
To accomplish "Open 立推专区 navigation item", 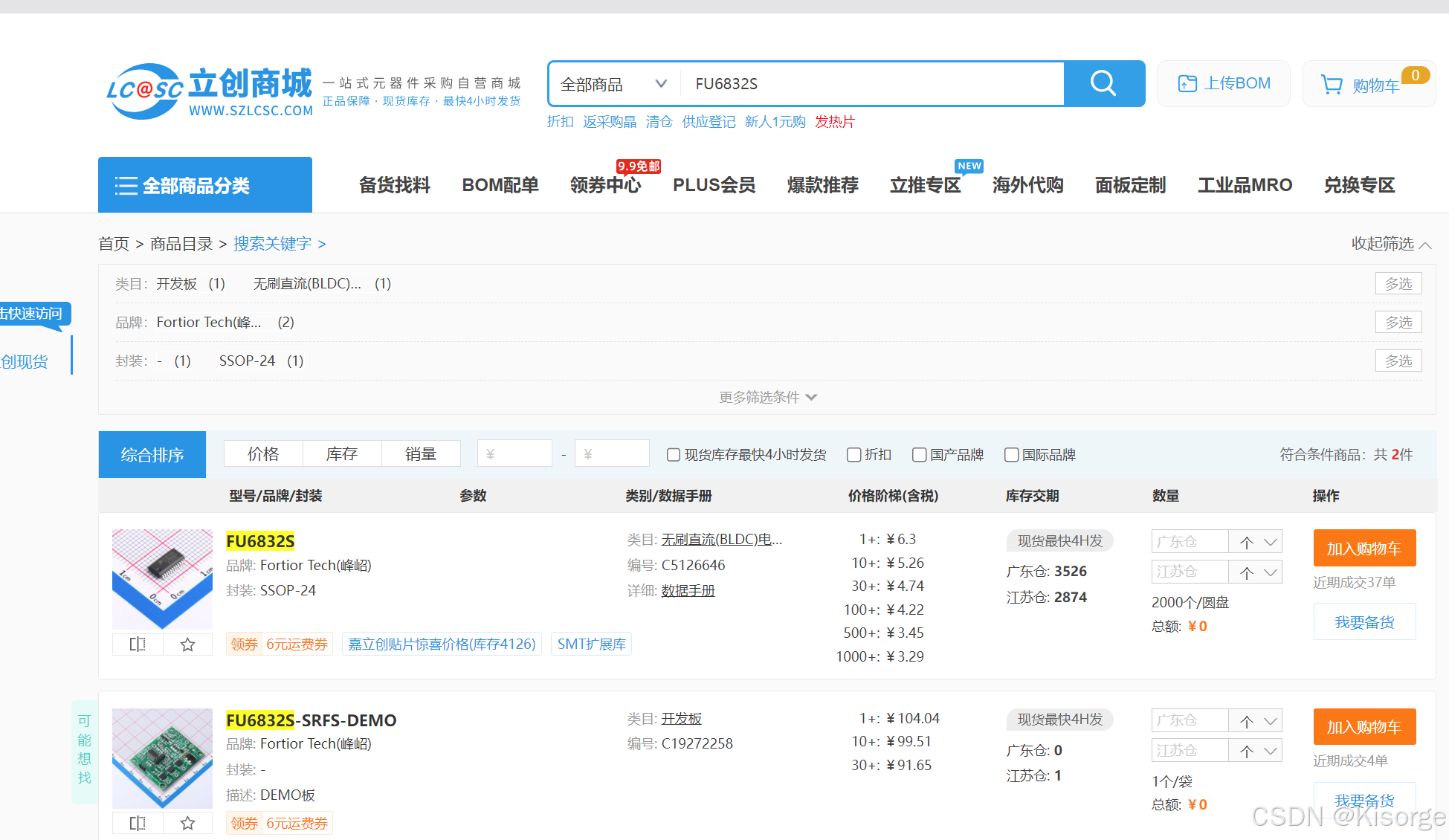I will click(926, 185).
